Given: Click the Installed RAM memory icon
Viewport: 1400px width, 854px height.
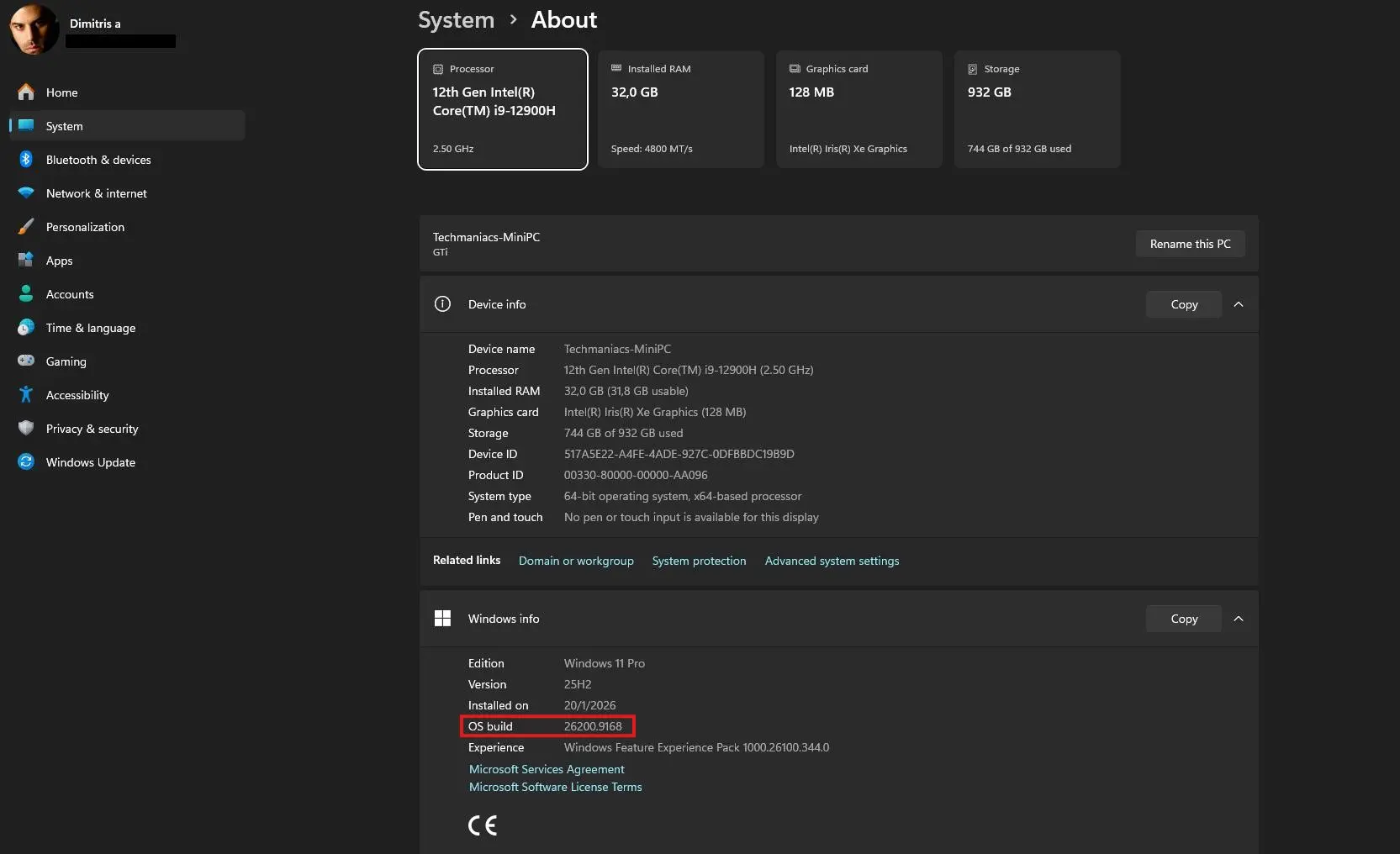Looking at the screenshot, I should [x=616, y=68].
